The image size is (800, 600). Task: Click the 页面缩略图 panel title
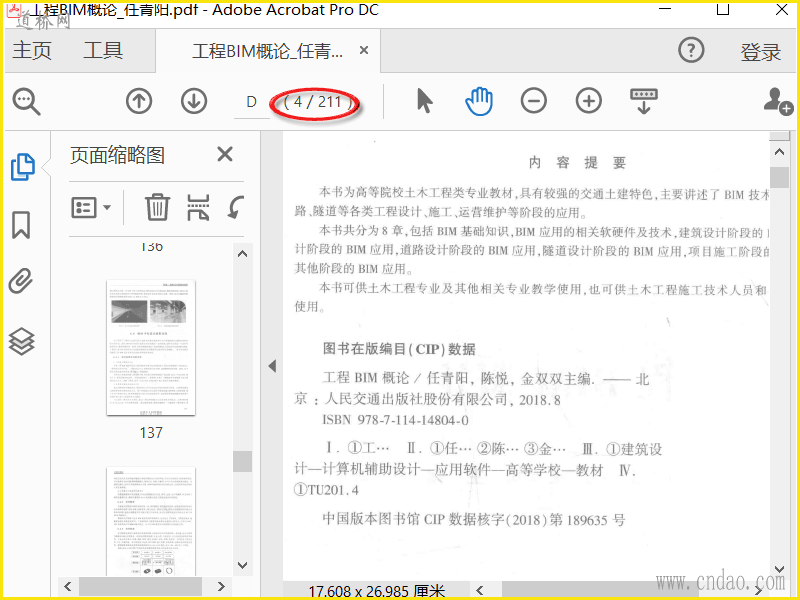(x=117, y=155)
